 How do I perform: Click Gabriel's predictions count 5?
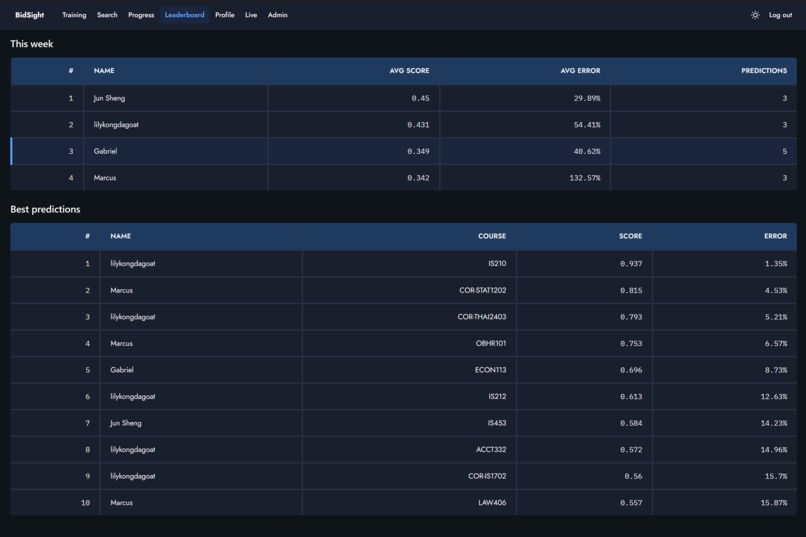[x=784, y=151]
